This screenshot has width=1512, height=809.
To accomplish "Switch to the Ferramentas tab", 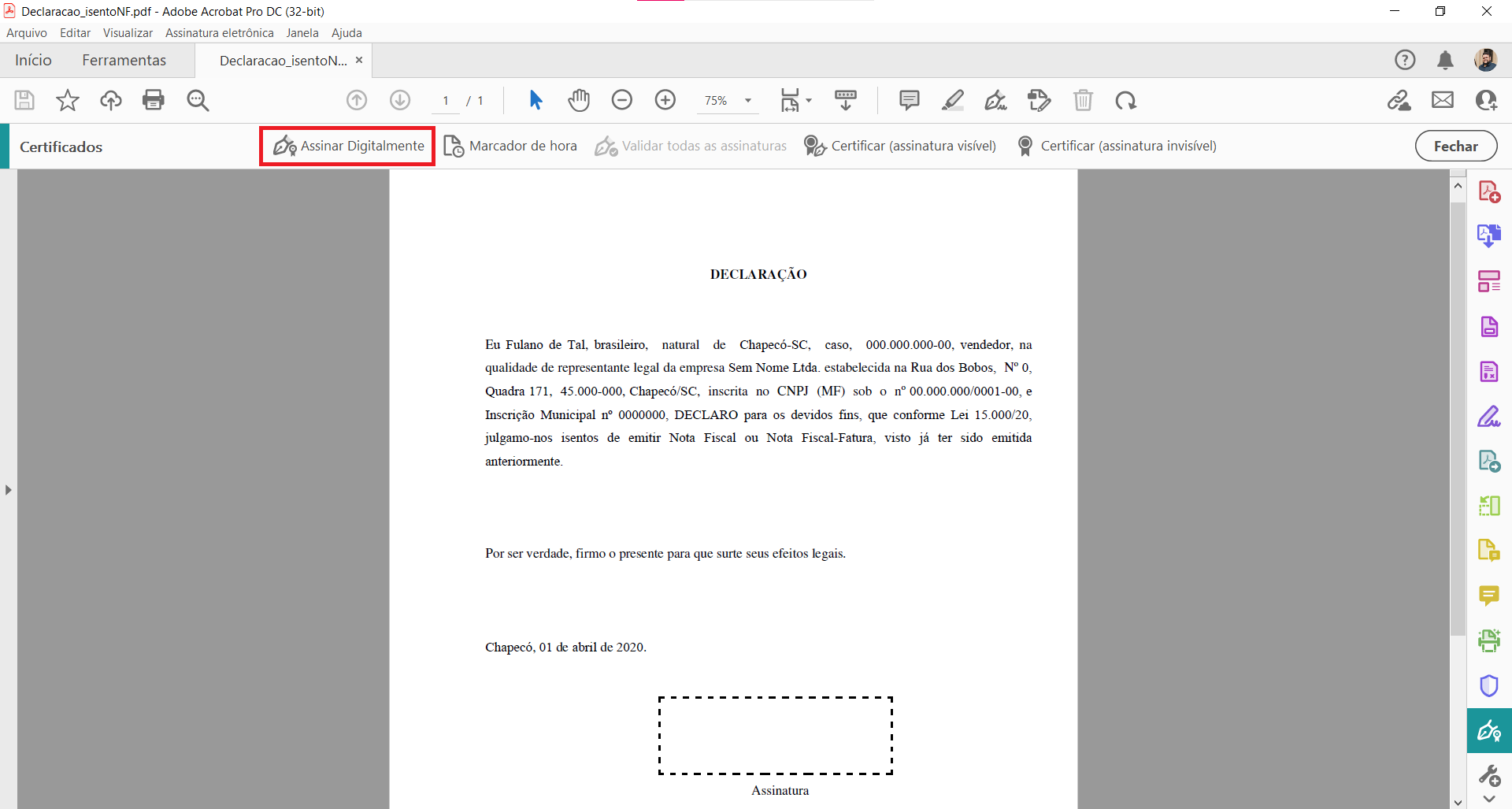I will [124, 60].
